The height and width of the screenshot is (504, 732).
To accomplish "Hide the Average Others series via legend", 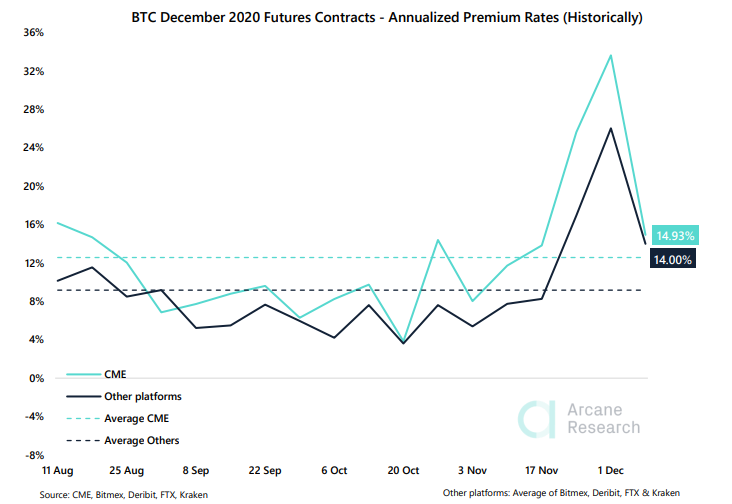I will coord(142,440).
